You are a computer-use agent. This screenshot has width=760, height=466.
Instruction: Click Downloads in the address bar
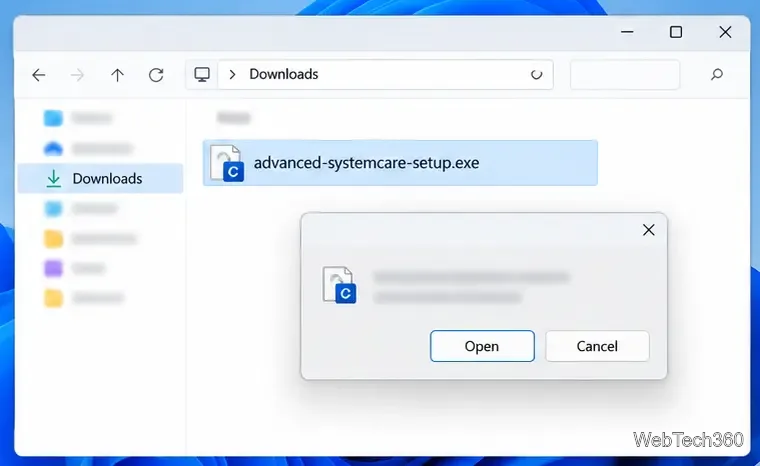tap(284, 74)
